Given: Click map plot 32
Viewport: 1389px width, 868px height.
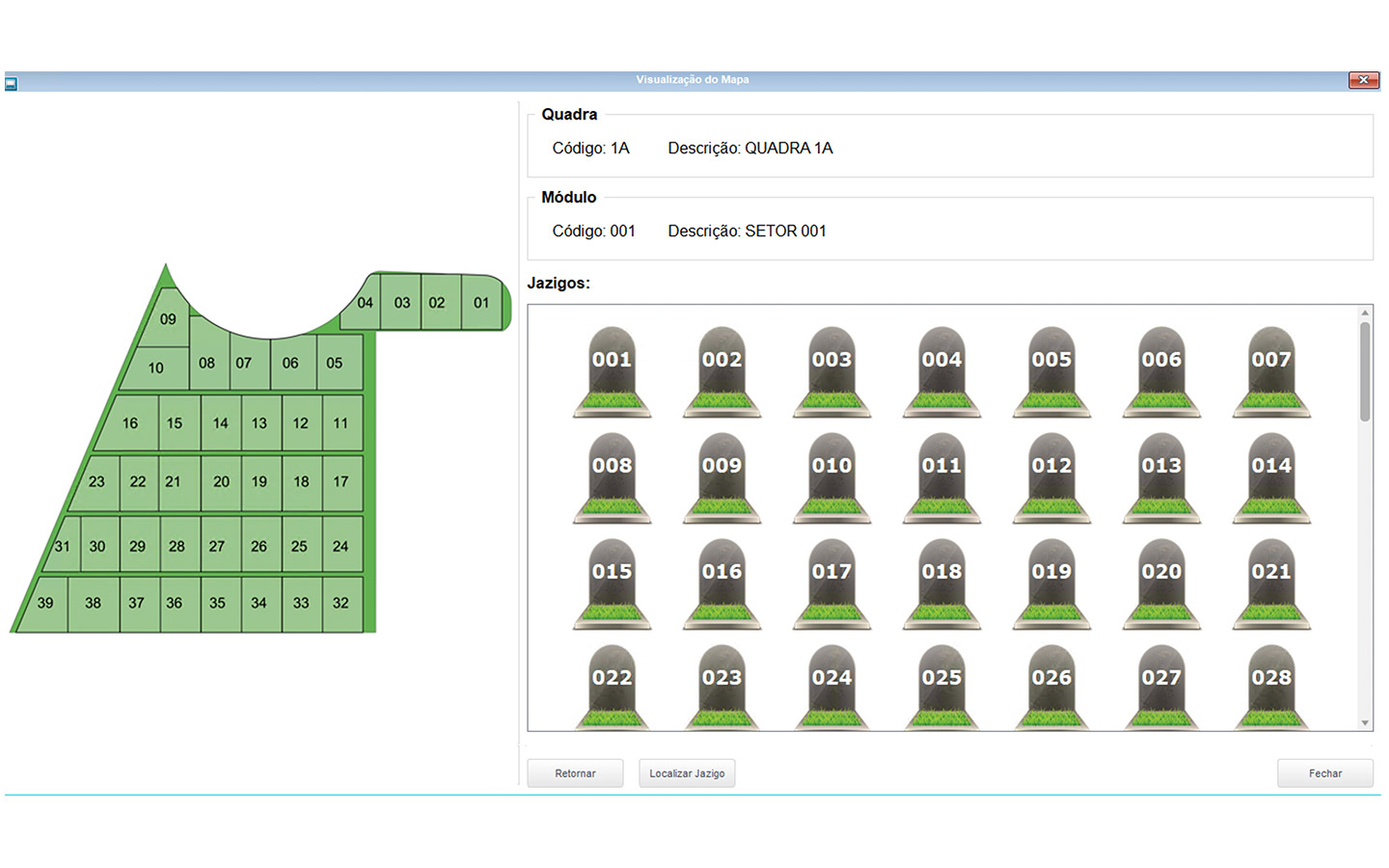Looking at the screenshot, I should [340, 604].
